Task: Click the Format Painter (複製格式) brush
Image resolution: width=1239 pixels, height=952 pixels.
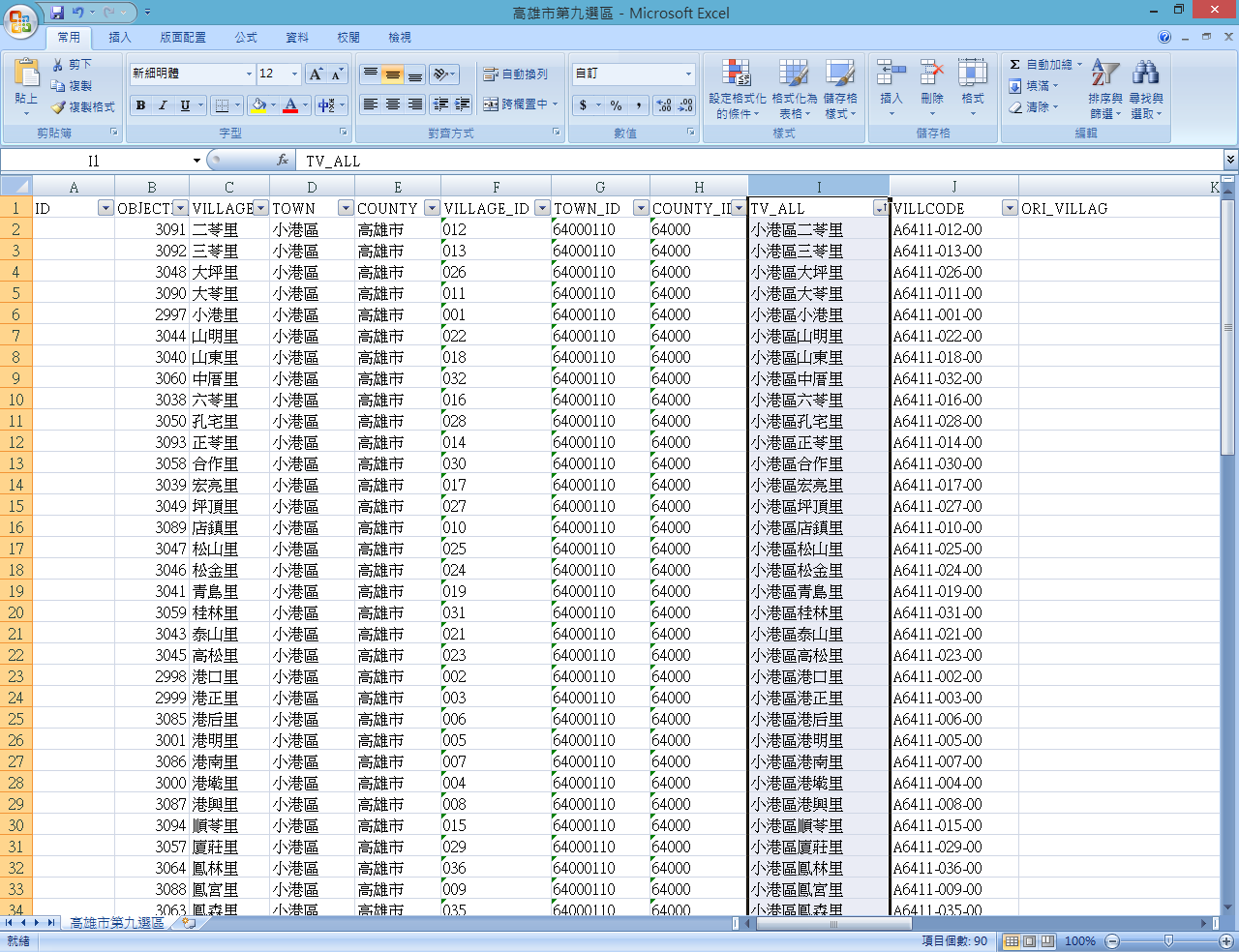Action: pos(59,107)
